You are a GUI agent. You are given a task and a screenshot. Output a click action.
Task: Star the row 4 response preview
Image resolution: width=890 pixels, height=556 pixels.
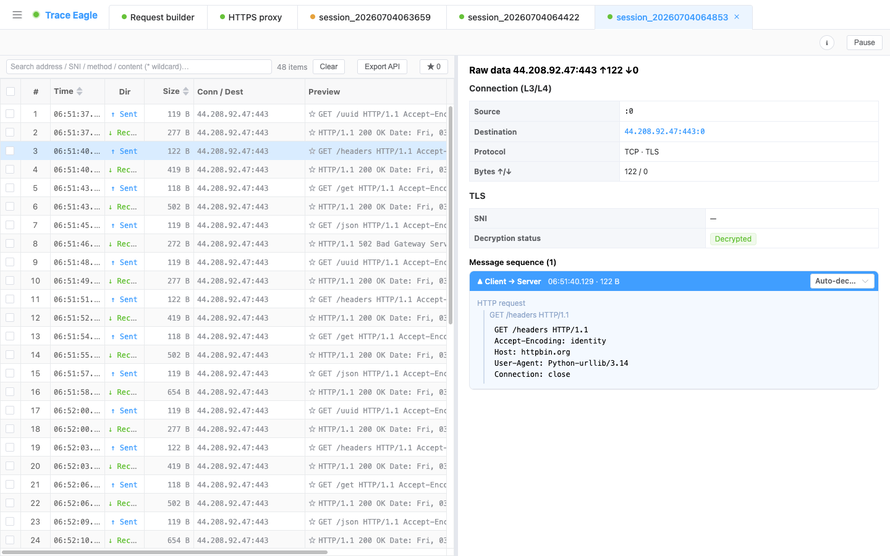click(312, 170)
